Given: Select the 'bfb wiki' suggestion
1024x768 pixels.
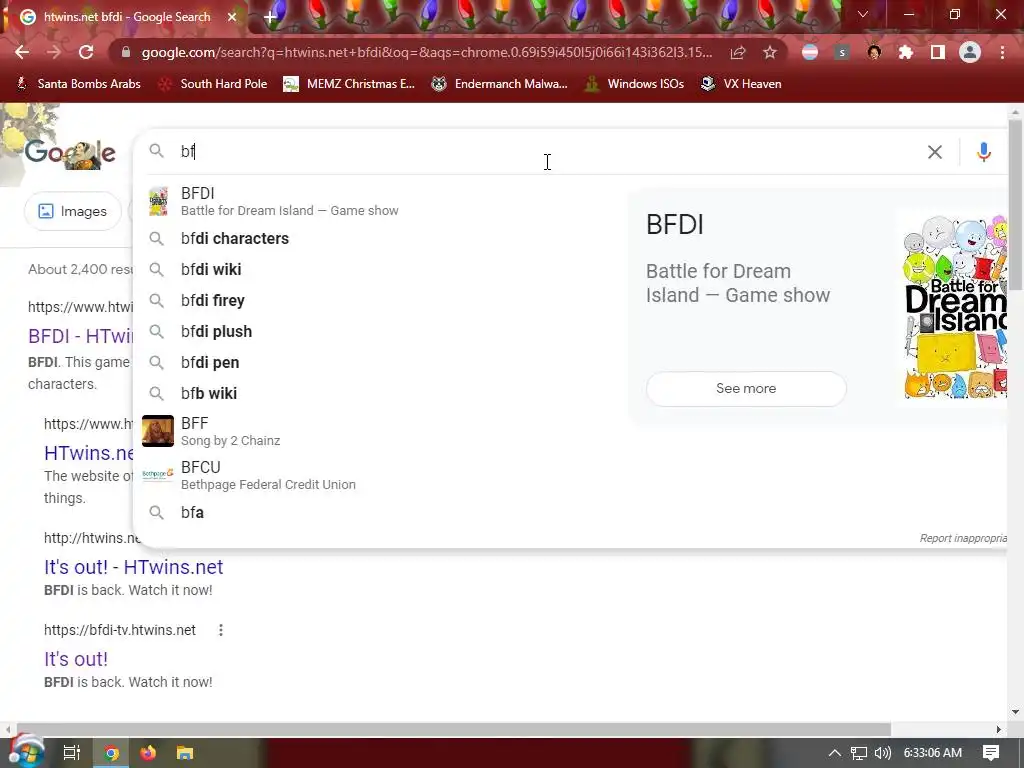Looking at the screenshot, I should coord(380,394).
